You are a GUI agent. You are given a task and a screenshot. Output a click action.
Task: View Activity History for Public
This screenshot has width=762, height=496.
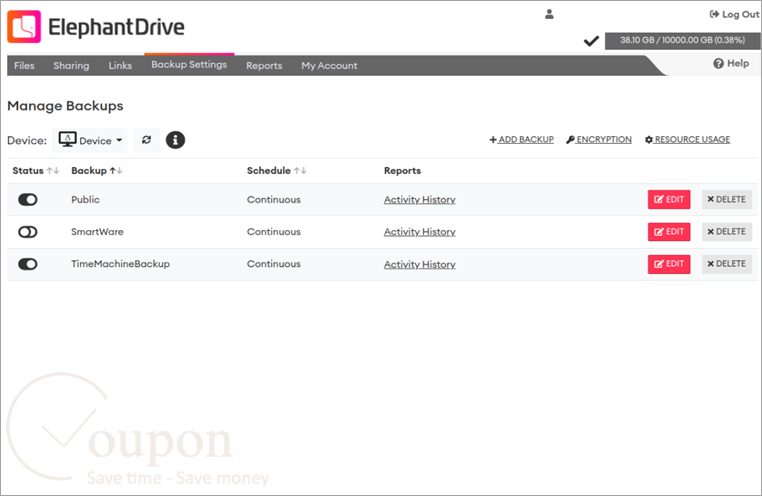pos(420,200)
